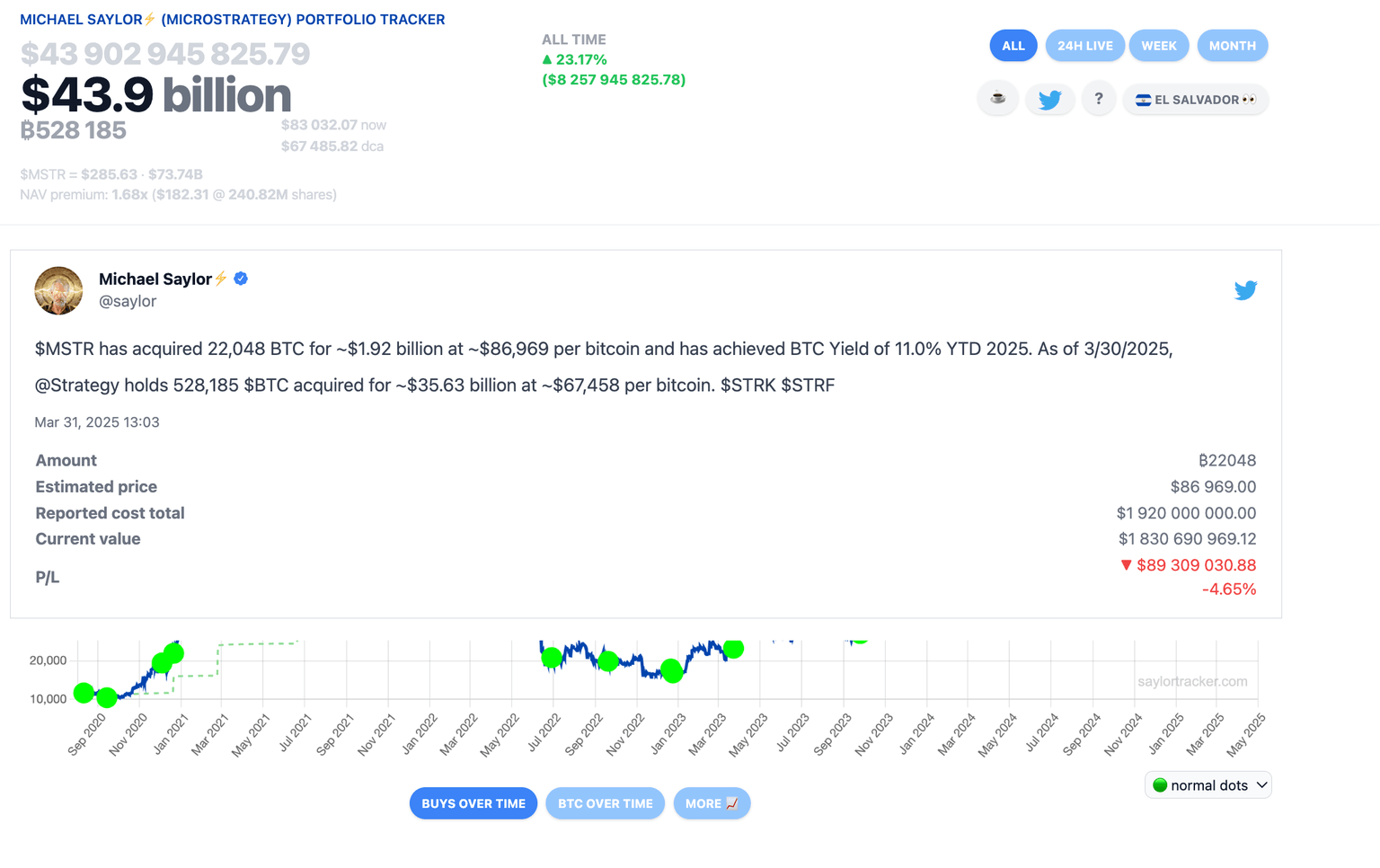The image size is (1380, 868).
Task: Click the BTC OVER TIME button
Action: [605, 803]
